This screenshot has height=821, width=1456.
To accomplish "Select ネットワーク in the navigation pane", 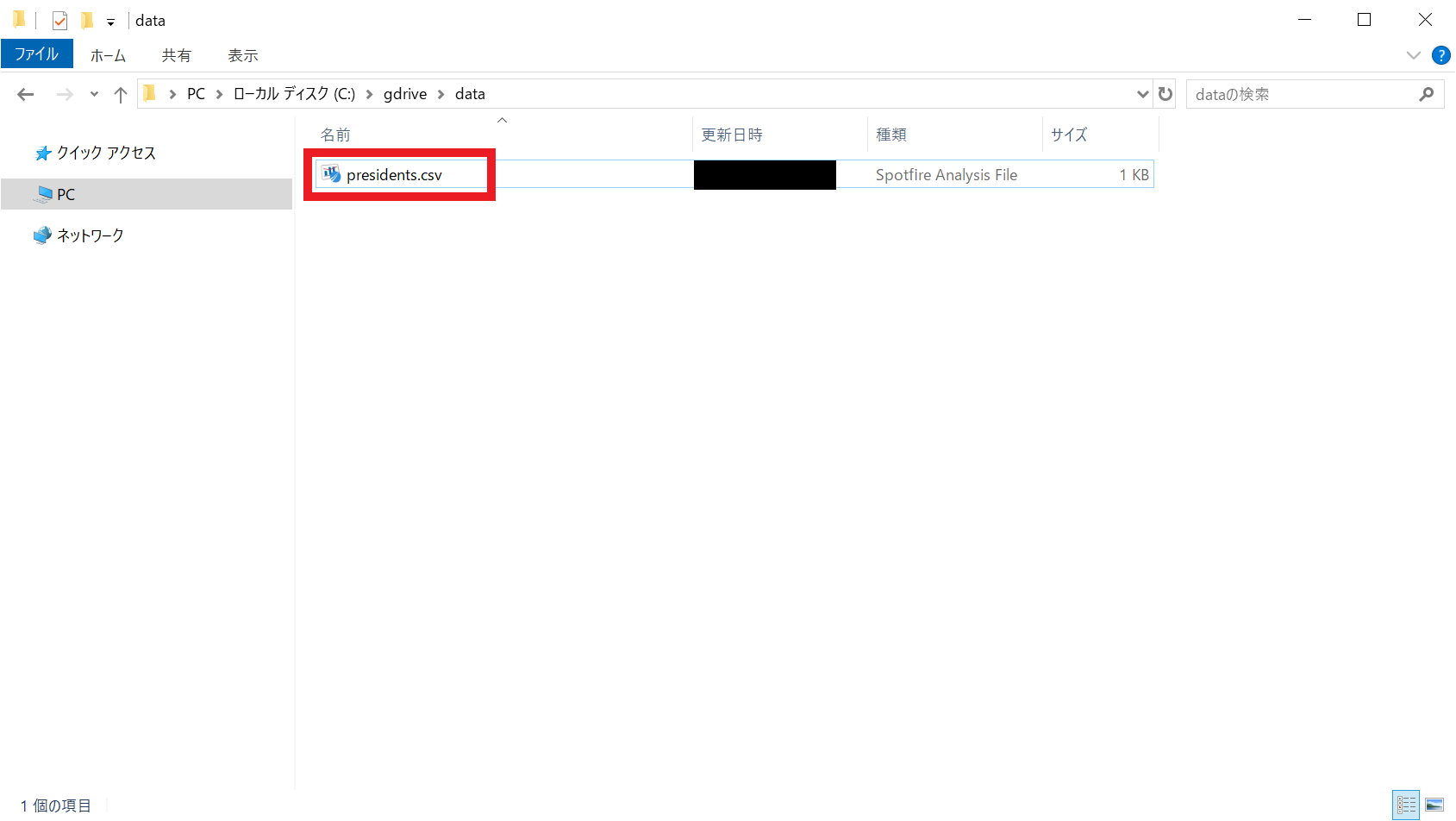I will pos(90,235).
